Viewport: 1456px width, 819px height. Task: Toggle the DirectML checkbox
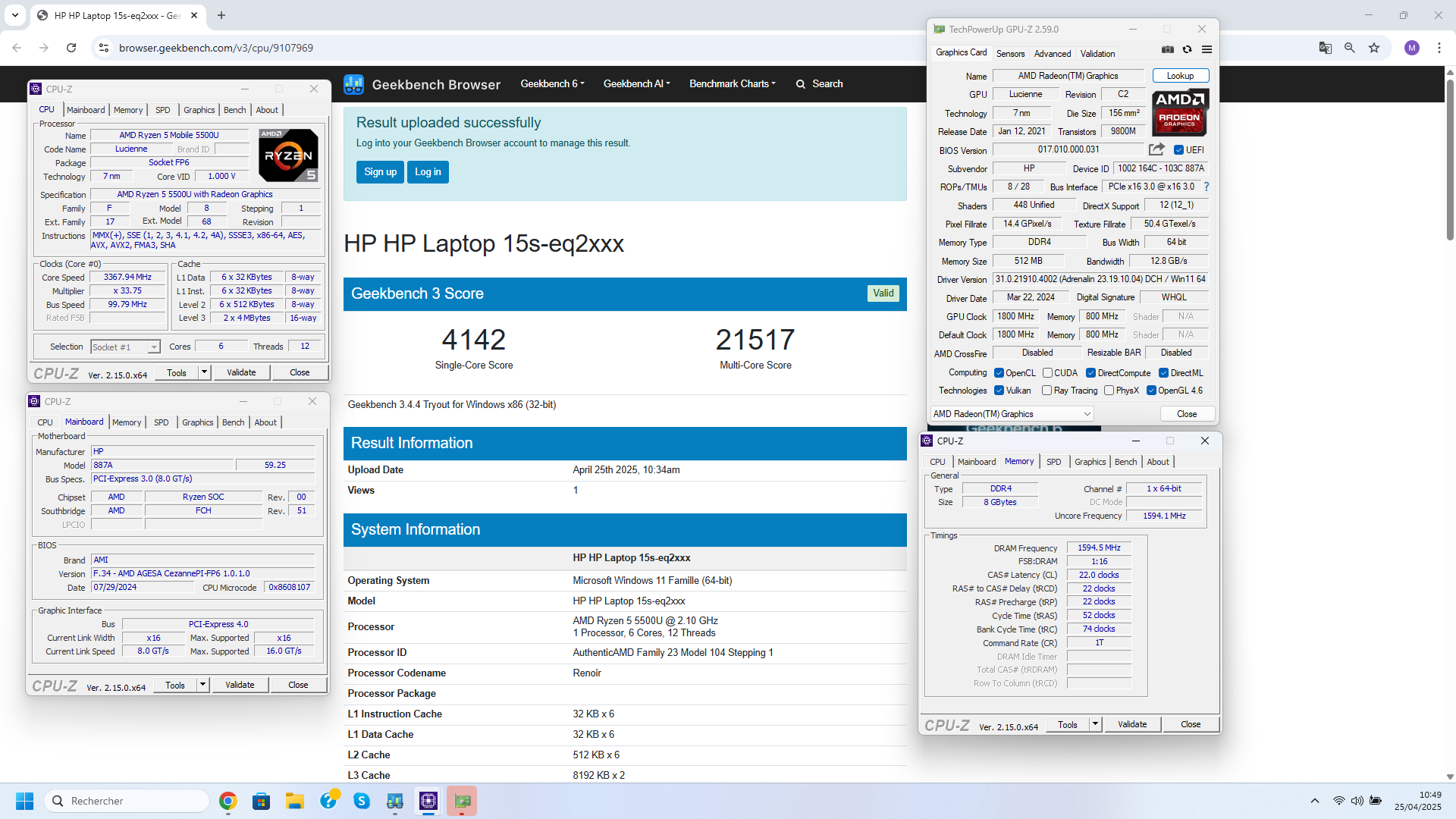[1163, 373]
